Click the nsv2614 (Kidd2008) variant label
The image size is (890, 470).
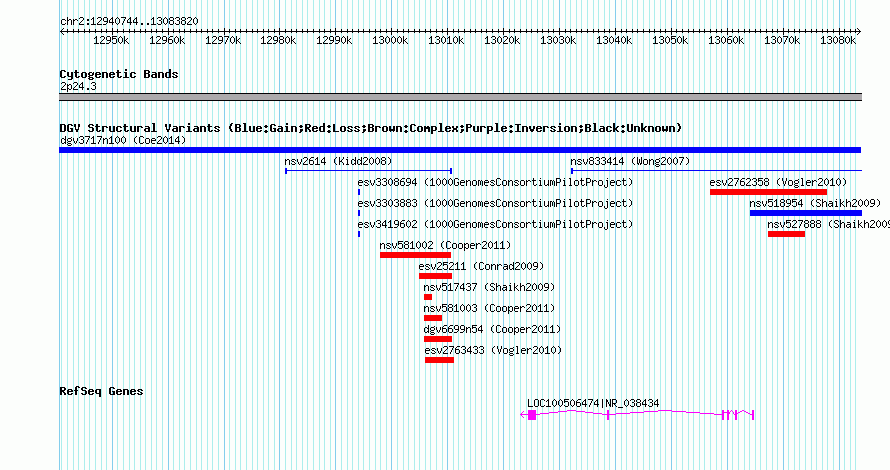338,161
